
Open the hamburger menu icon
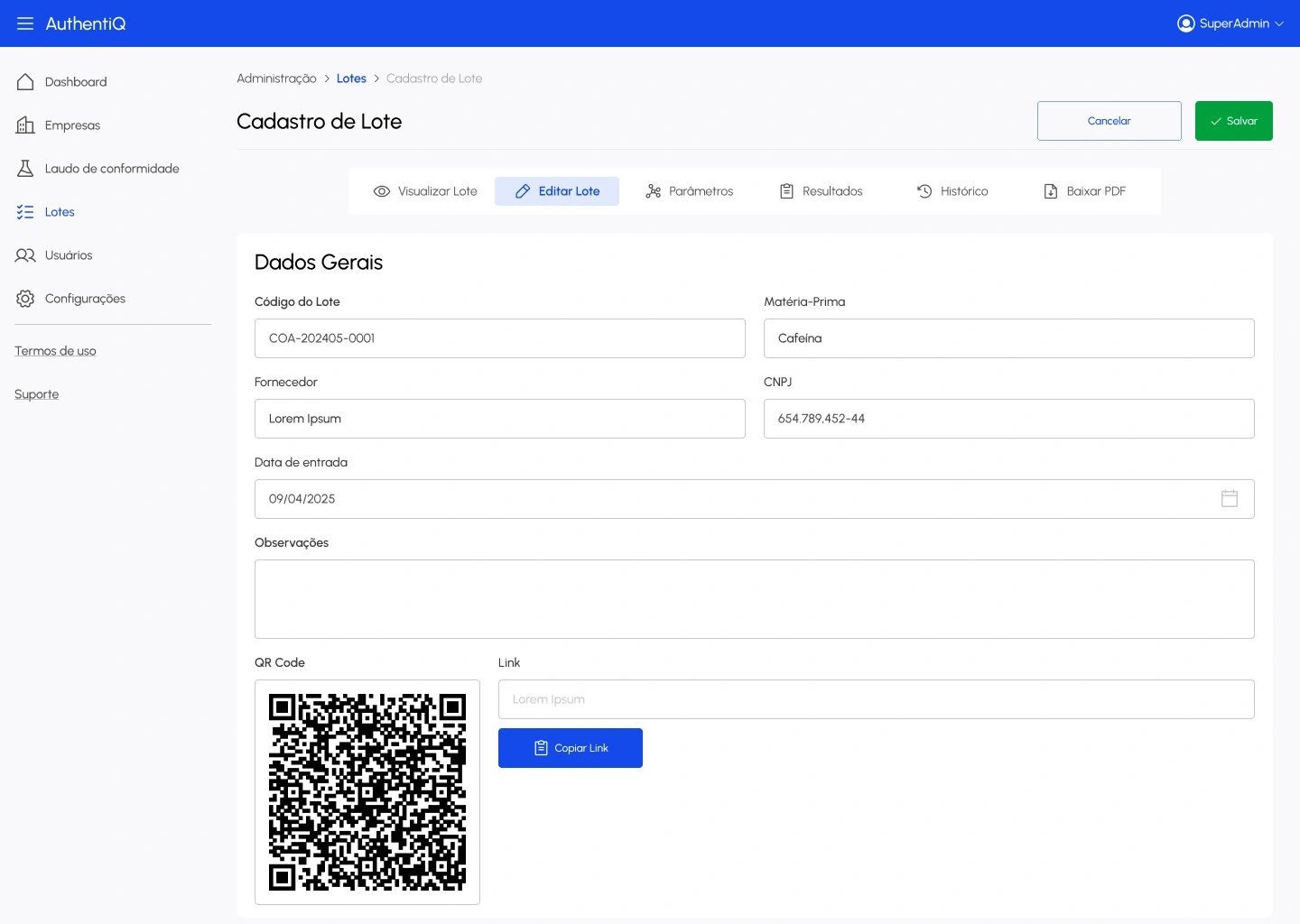(x=25, y=23)
